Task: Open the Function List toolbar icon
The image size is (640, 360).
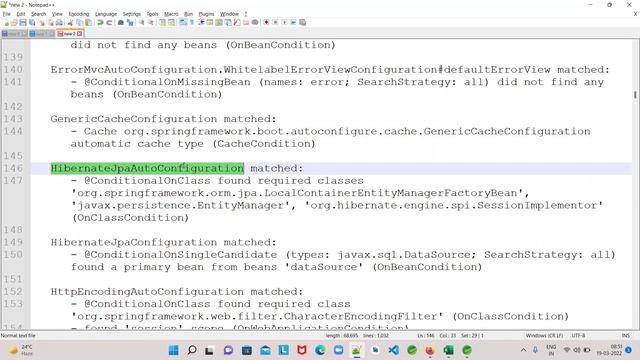Action: tap(237, 22)
